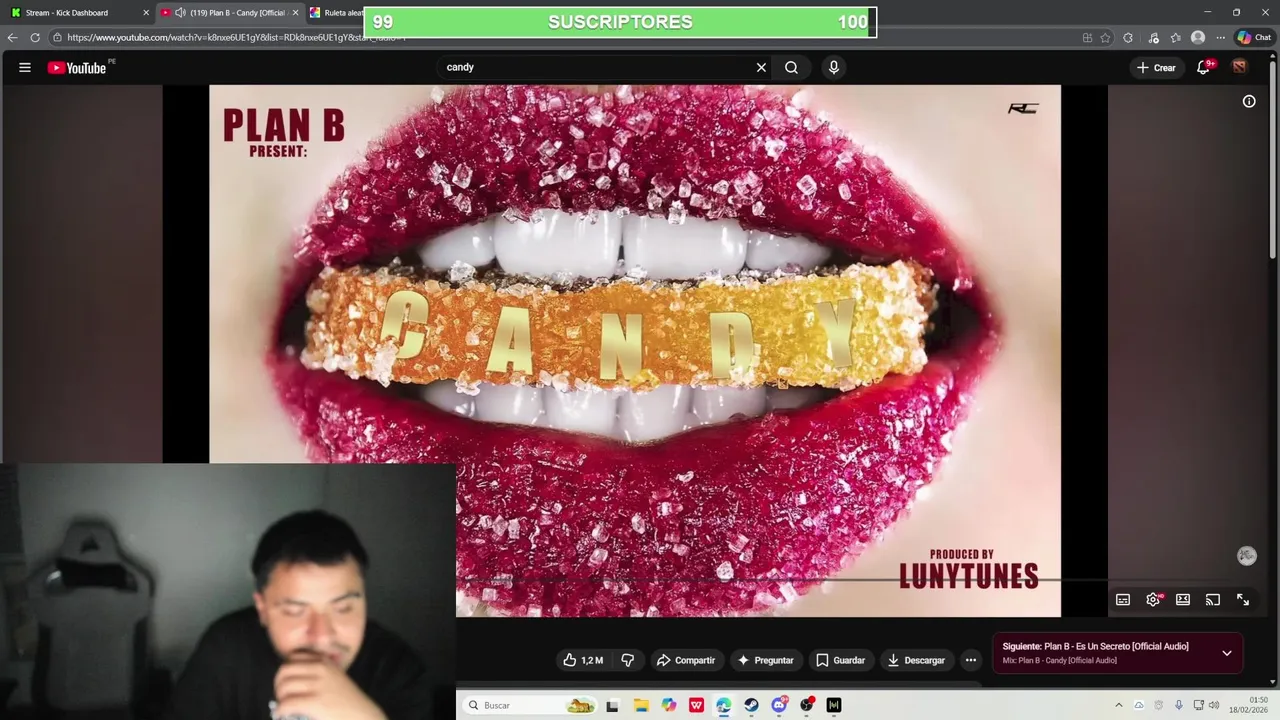Viewport: 1280px width, 720px height.
Task: Click the Preguntar button
Action: click(765, 660)
